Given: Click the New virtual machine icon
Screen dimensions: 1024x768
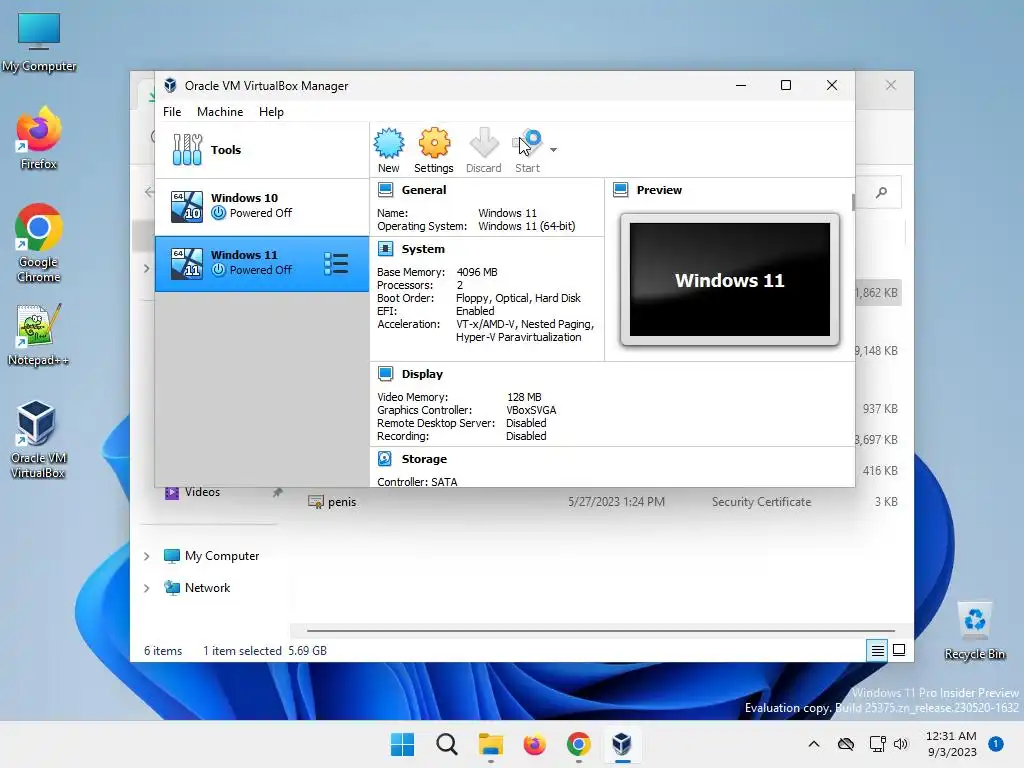Looking at the screenshot, I should point(389,144).
